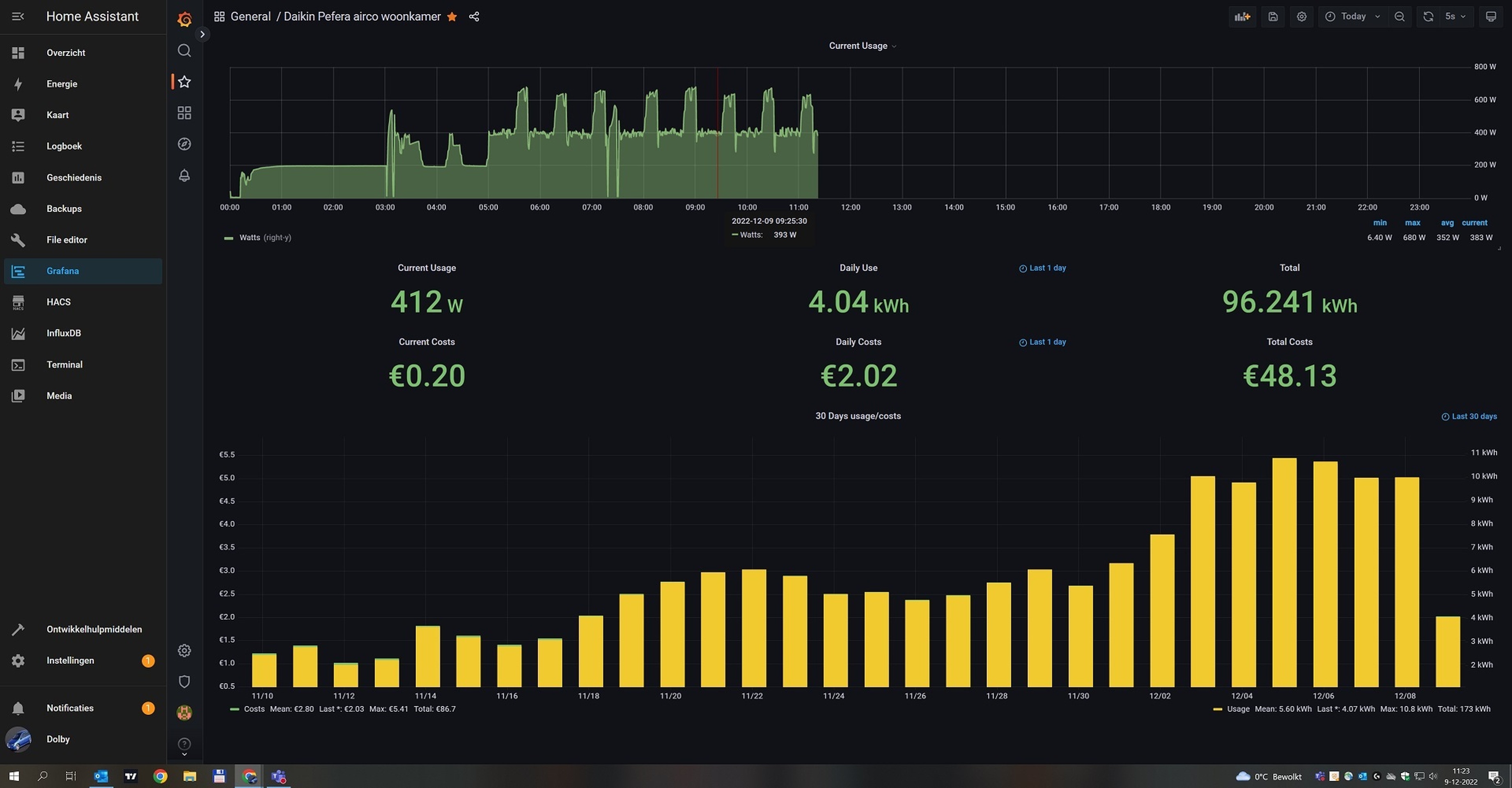Open Grafana Alerting bell icon
Image resolution: width=1512 pixels, height=788 pixels.
pyautogui.click(x=184, y=175)
